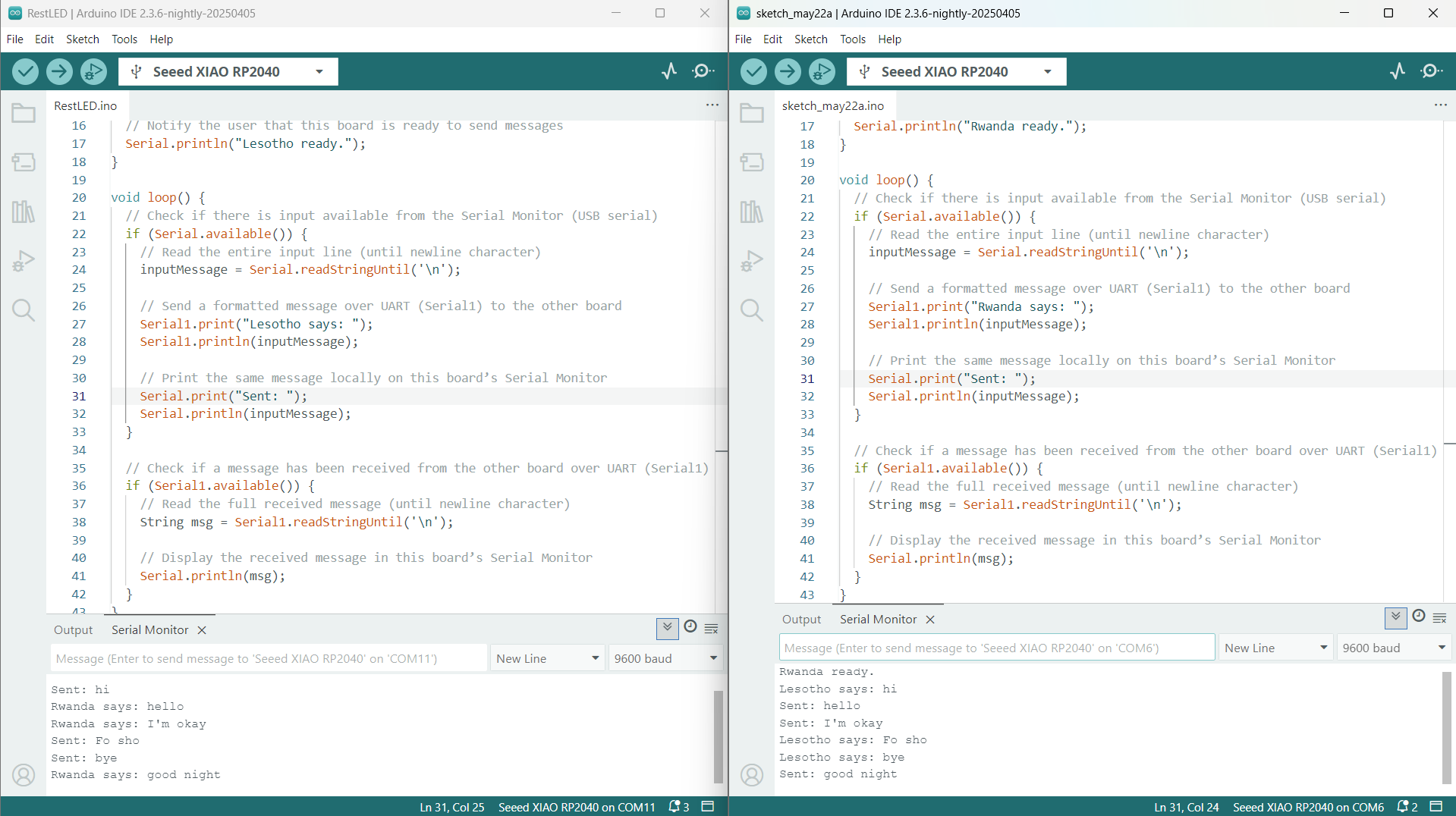Click Upload button in sketch_may22a window

click(788, 71)
